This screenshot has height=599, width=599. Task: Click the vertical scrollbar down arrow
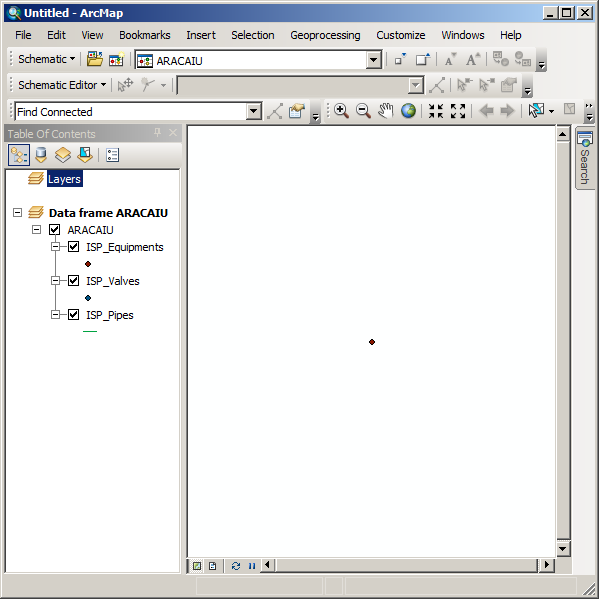click(562, 549)
